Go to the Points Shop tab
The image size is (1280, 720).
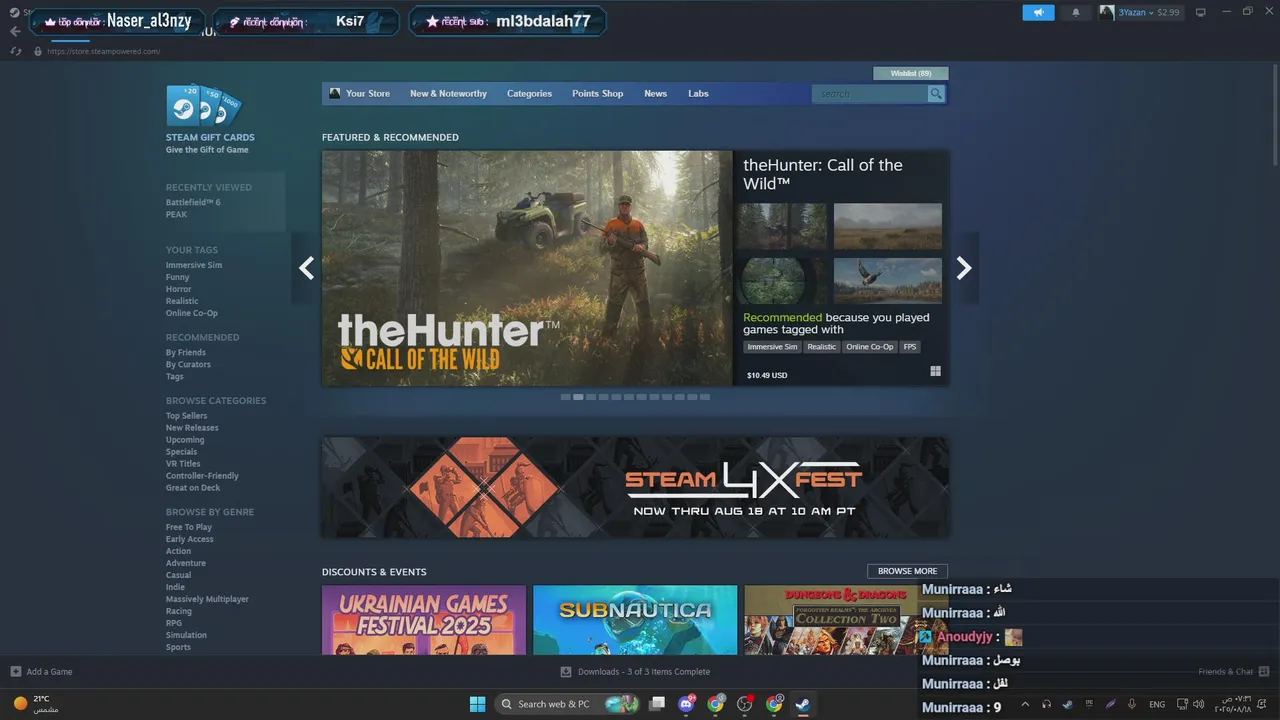pos(597,94)
